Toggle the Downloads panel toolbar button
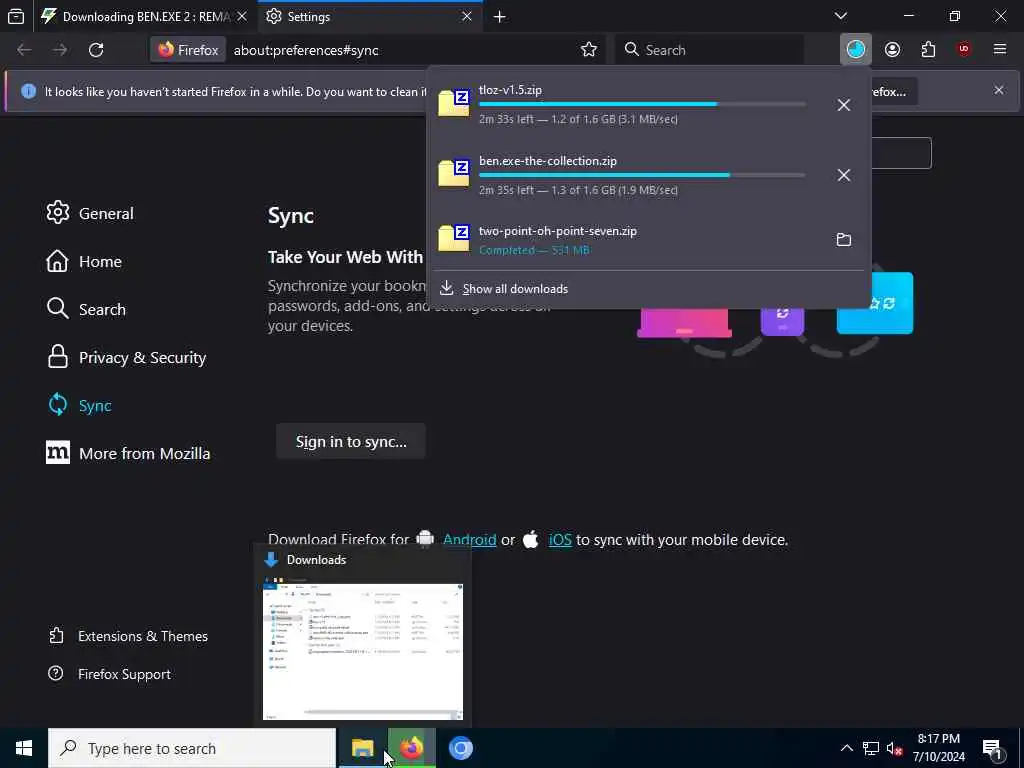 click(x=856, y=50)
